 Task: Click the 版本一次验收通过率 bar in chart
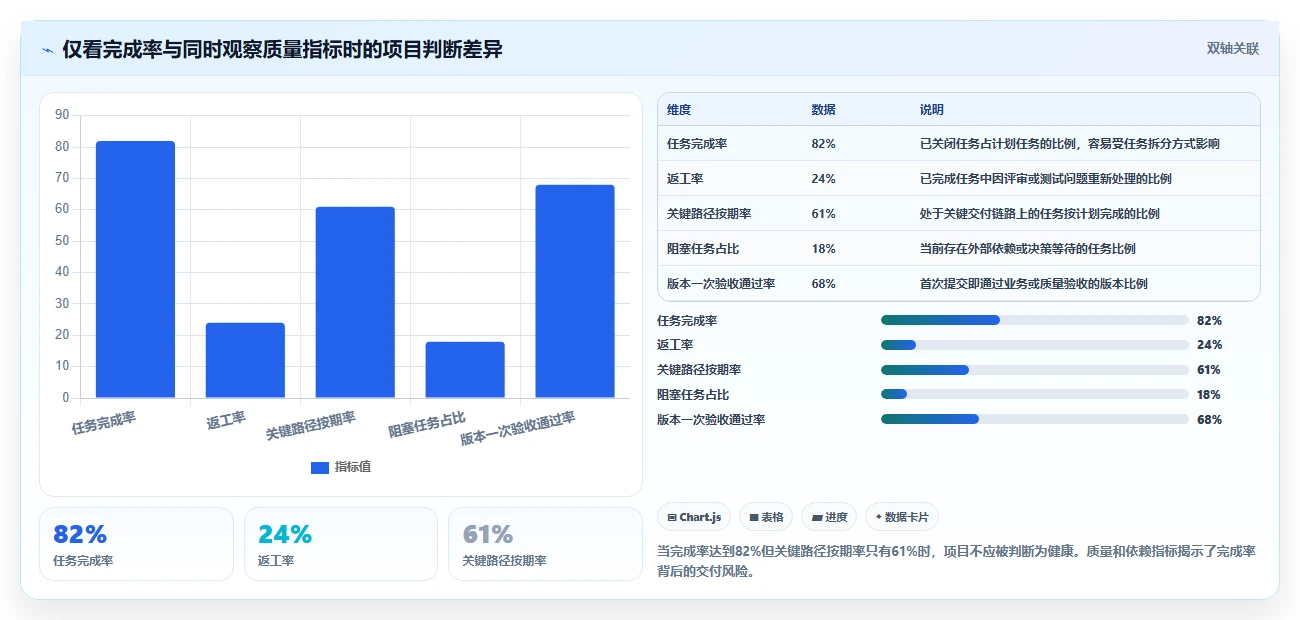575,291
